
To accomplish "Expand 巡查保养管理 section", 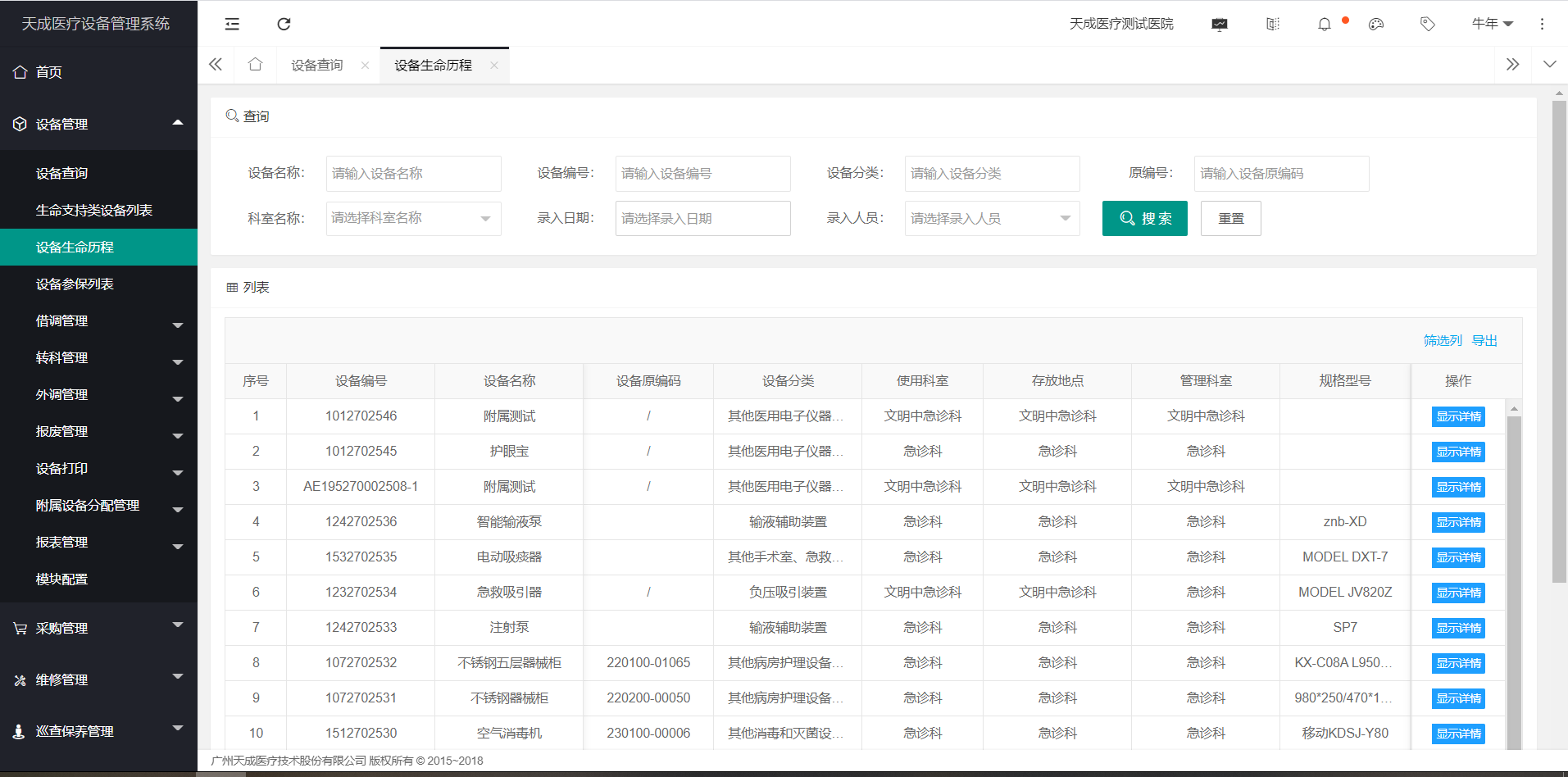I will pyautogui.click(x=98, y=731).
